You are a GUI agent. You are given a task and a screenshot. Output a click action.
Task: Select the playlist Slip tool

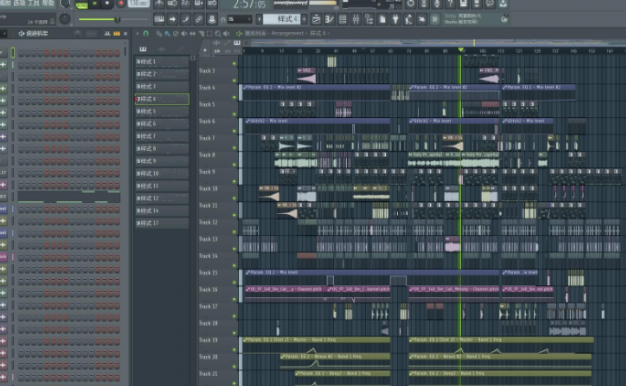(x=192, y=34)
